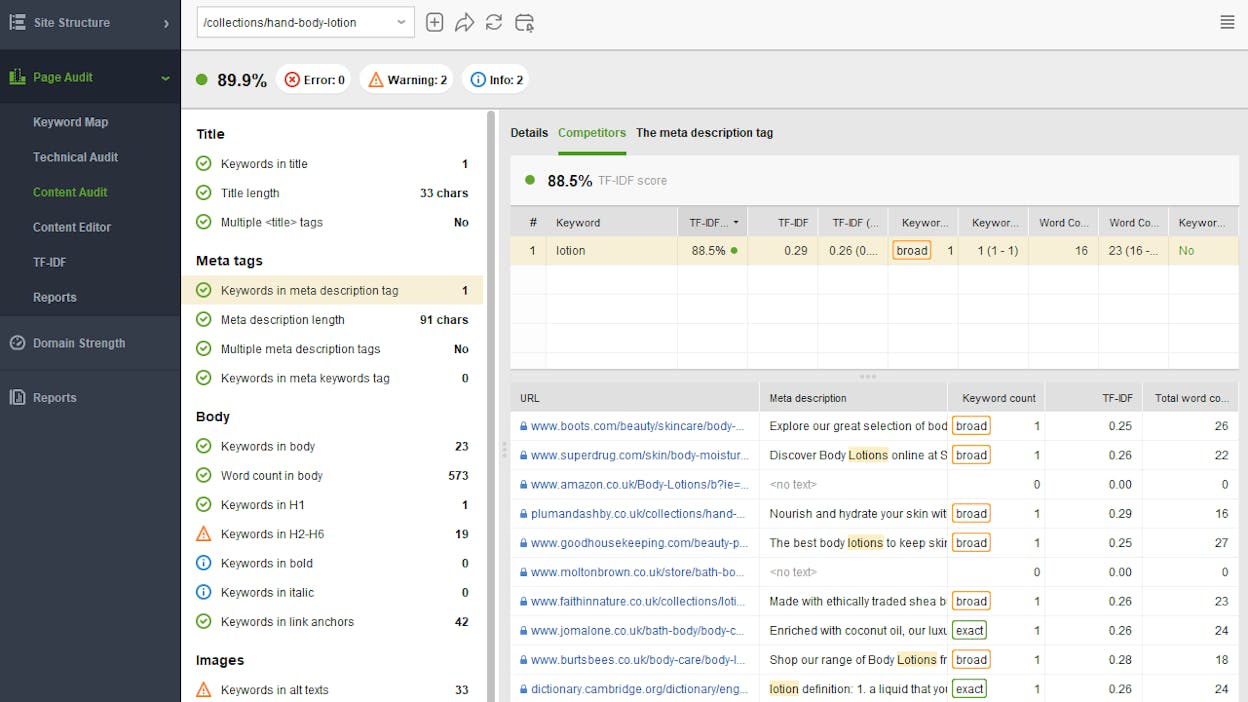Click the Site Structure sidebar icon
The height and width of the screenshot is (702, 1248).
(17, 22)
